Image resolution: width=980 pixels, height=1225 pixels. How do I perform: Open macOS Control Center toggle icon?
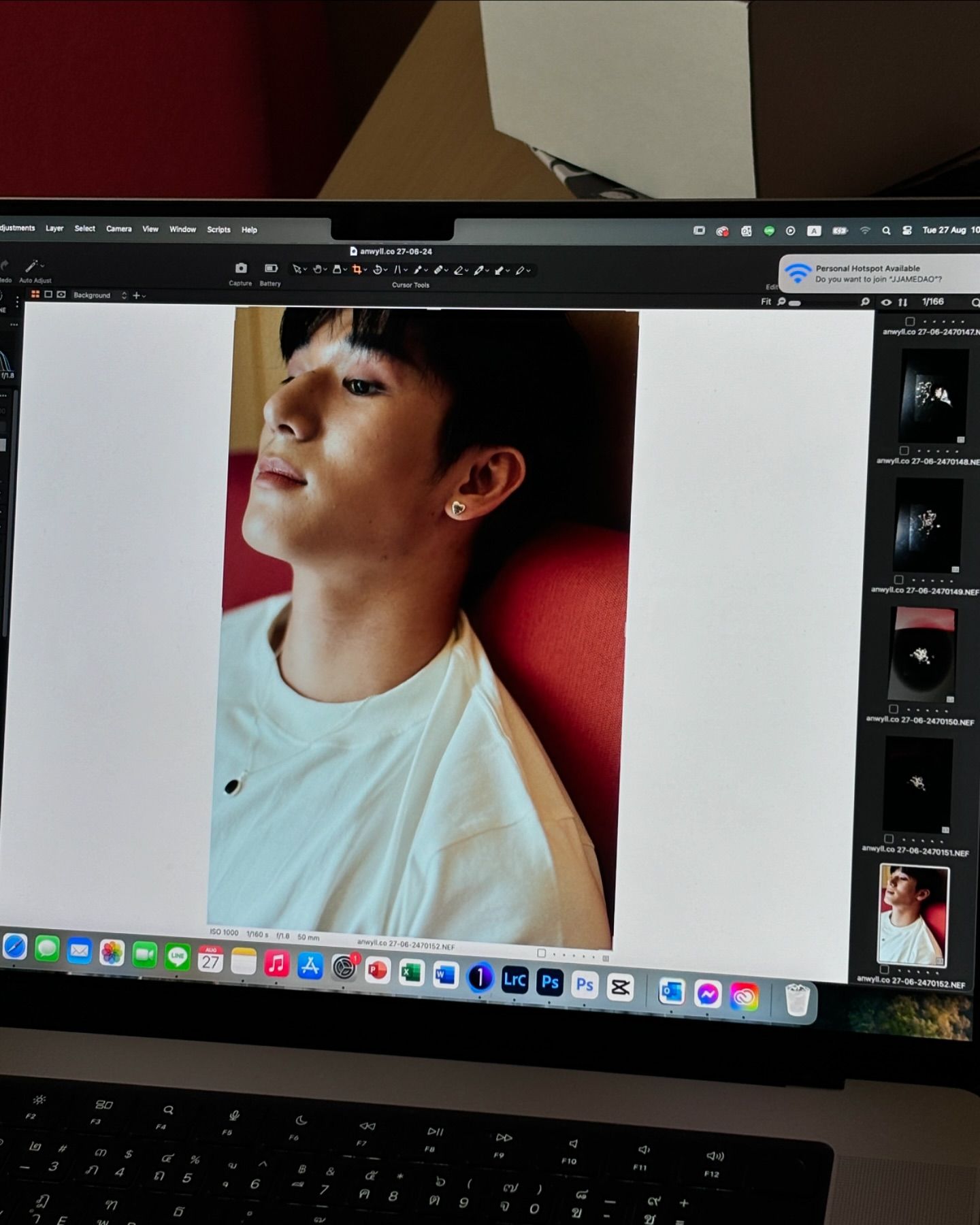pos(906,231)
